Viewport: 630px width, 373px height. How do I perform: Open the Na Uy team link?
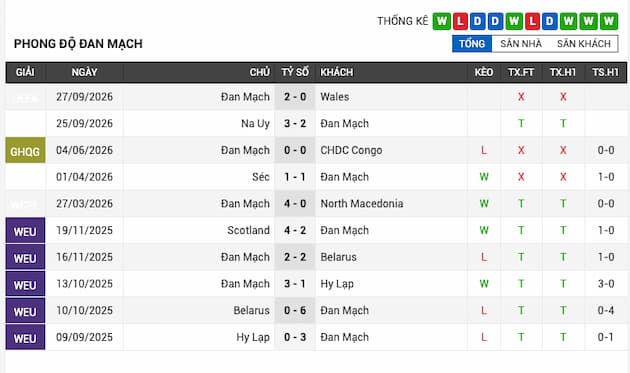pos(255,124)
